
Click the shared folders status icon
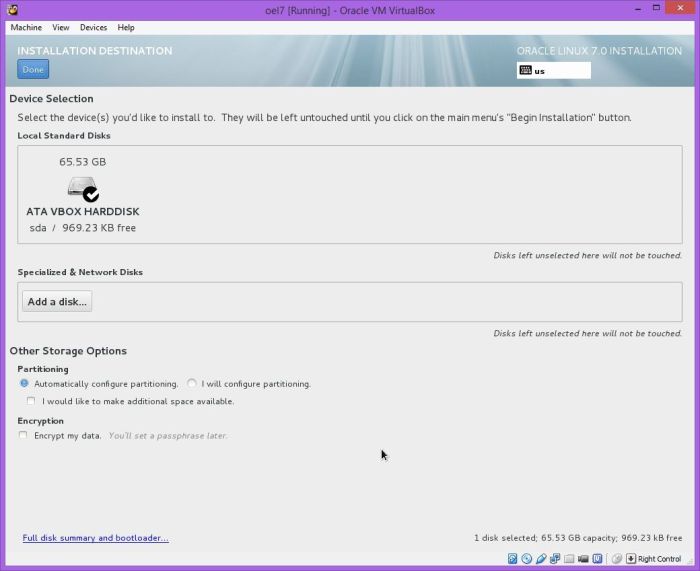pyautogui.click(x=568, y=559)
